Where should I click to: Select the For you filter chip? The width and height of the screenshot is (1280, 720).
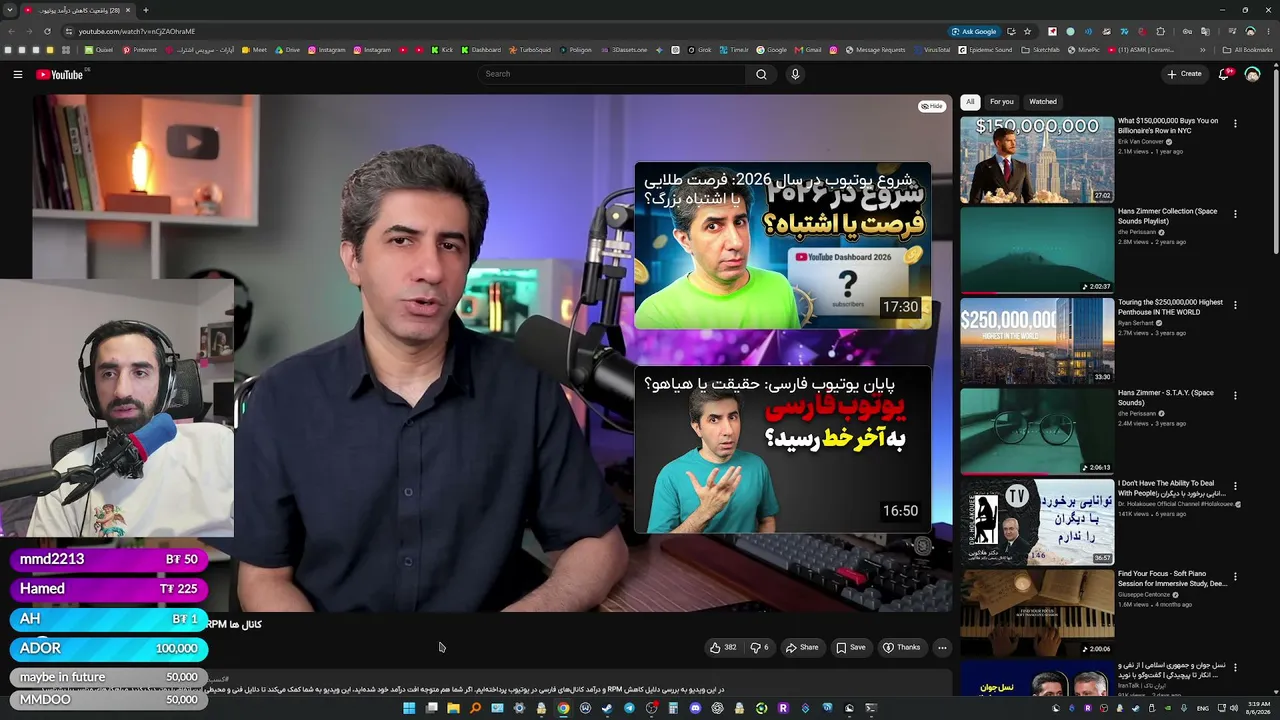[1002, 102]
